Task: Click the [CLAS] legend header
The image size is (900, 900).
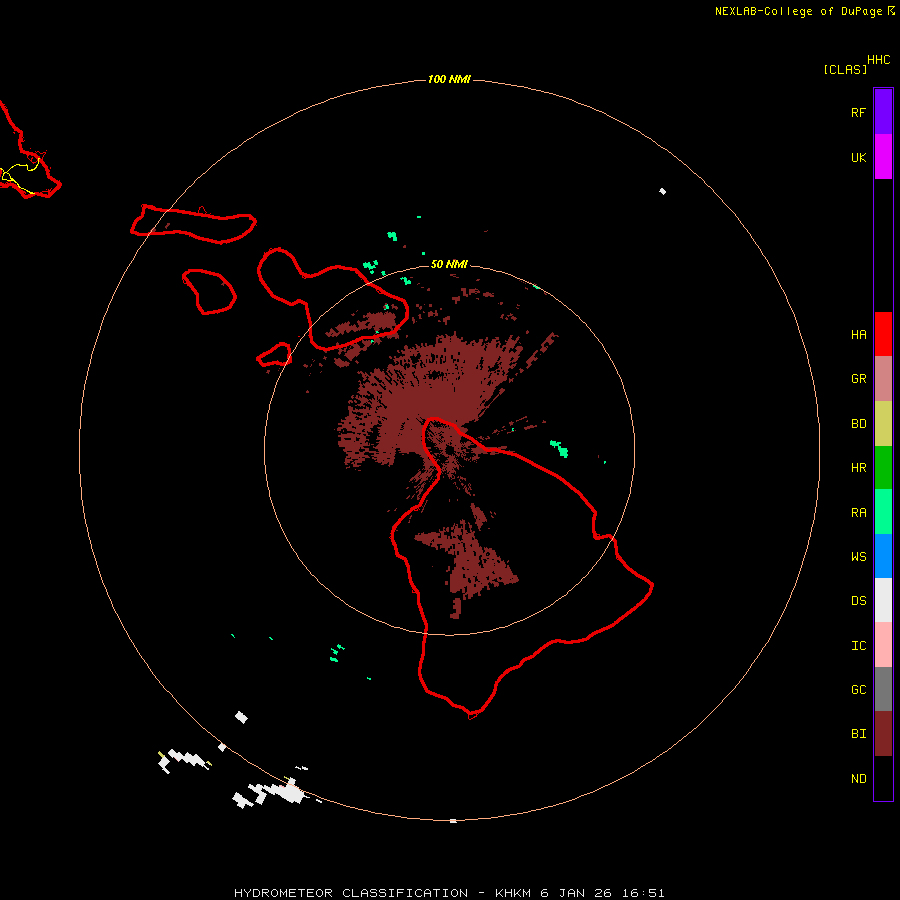Action: [845, 69]
